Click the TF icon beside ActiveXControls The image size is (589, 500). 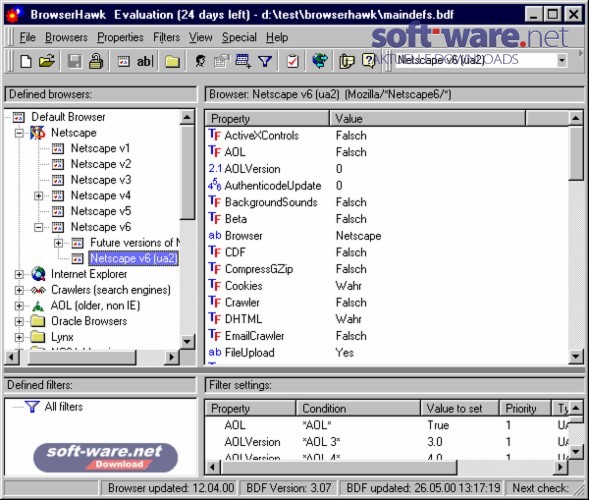click(x=214, y=135)
